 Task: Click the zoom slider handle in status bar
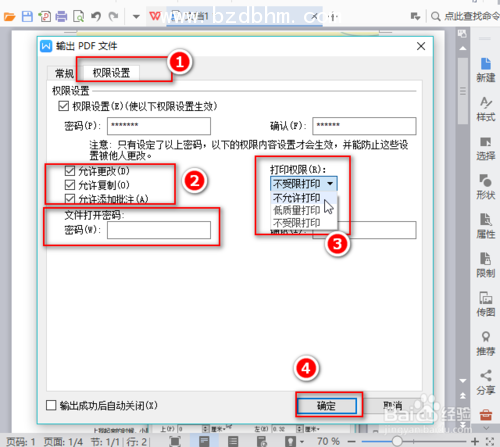tap(397, 441)
